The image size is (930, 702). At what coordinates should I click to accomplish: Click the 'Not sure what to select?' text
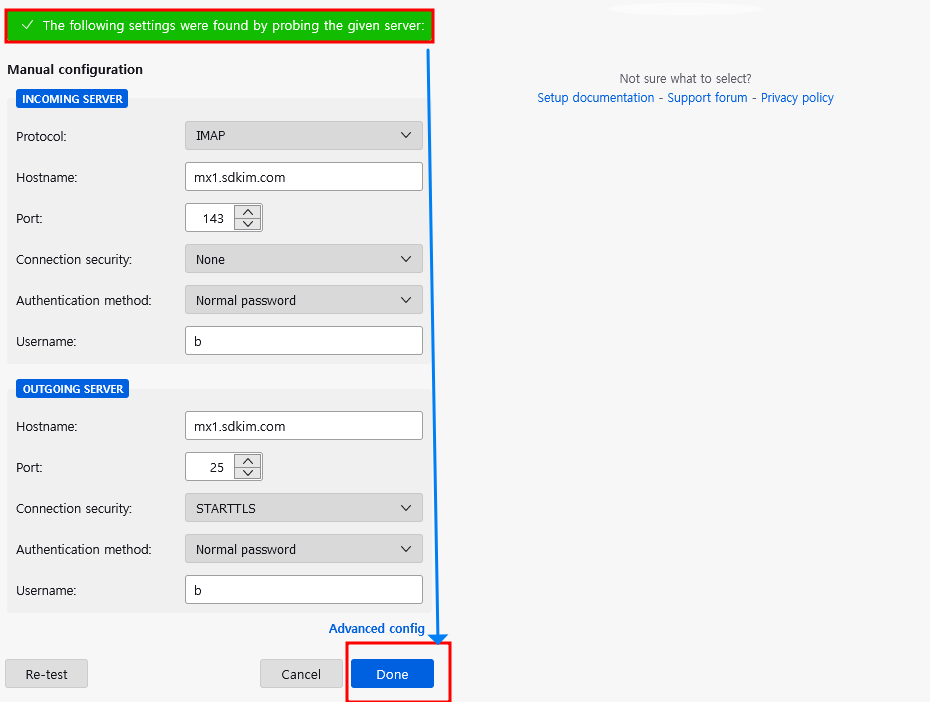coord(685,78)
